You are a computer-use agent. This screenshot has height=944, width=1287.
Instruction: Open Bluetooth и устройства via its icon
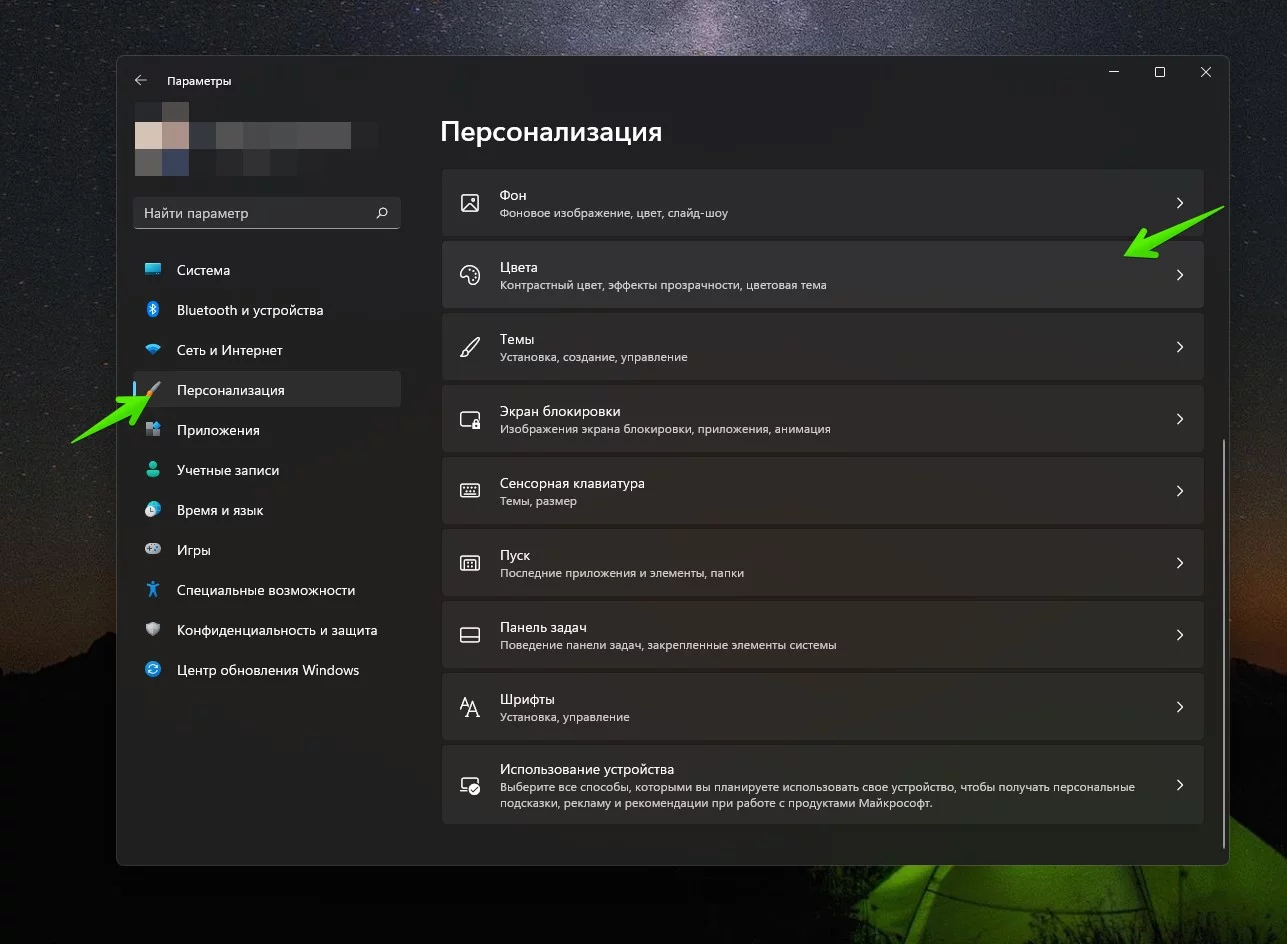pyautogui.click(x=153, y=310)
